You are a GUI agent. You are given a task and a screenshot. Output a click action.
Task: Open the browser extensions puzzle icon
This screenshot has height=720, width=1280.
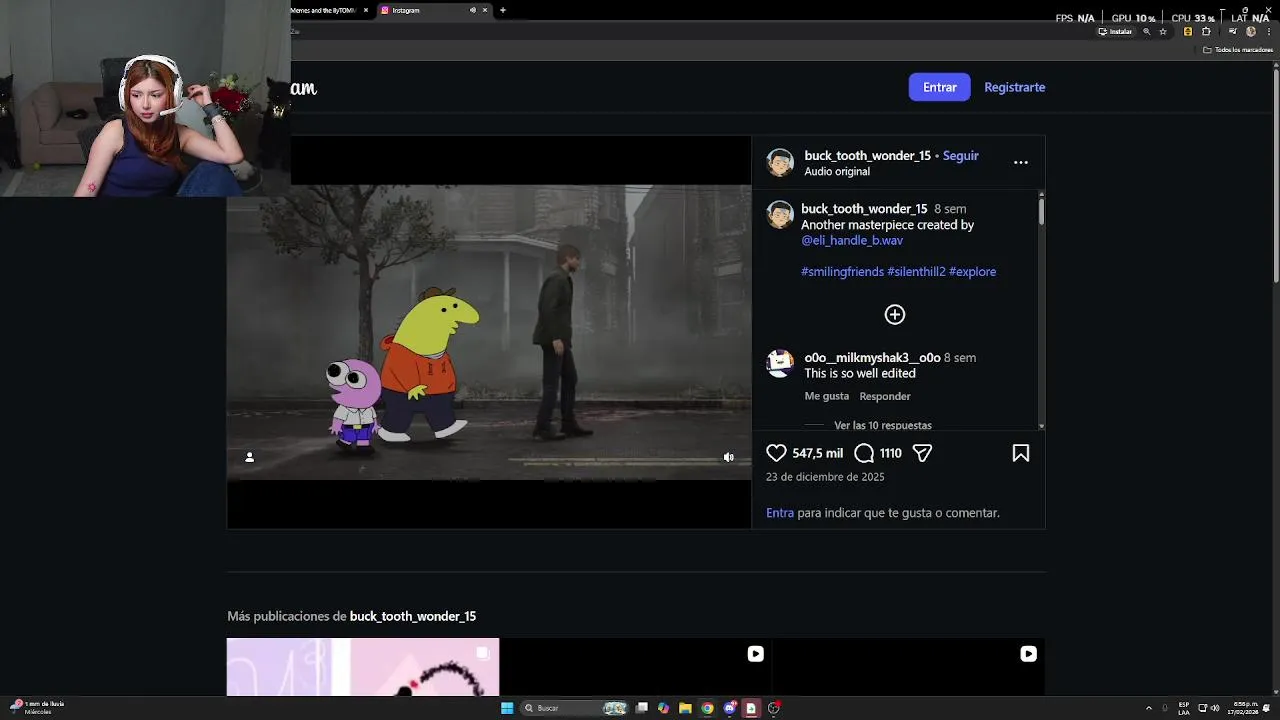click(1205, 31)
